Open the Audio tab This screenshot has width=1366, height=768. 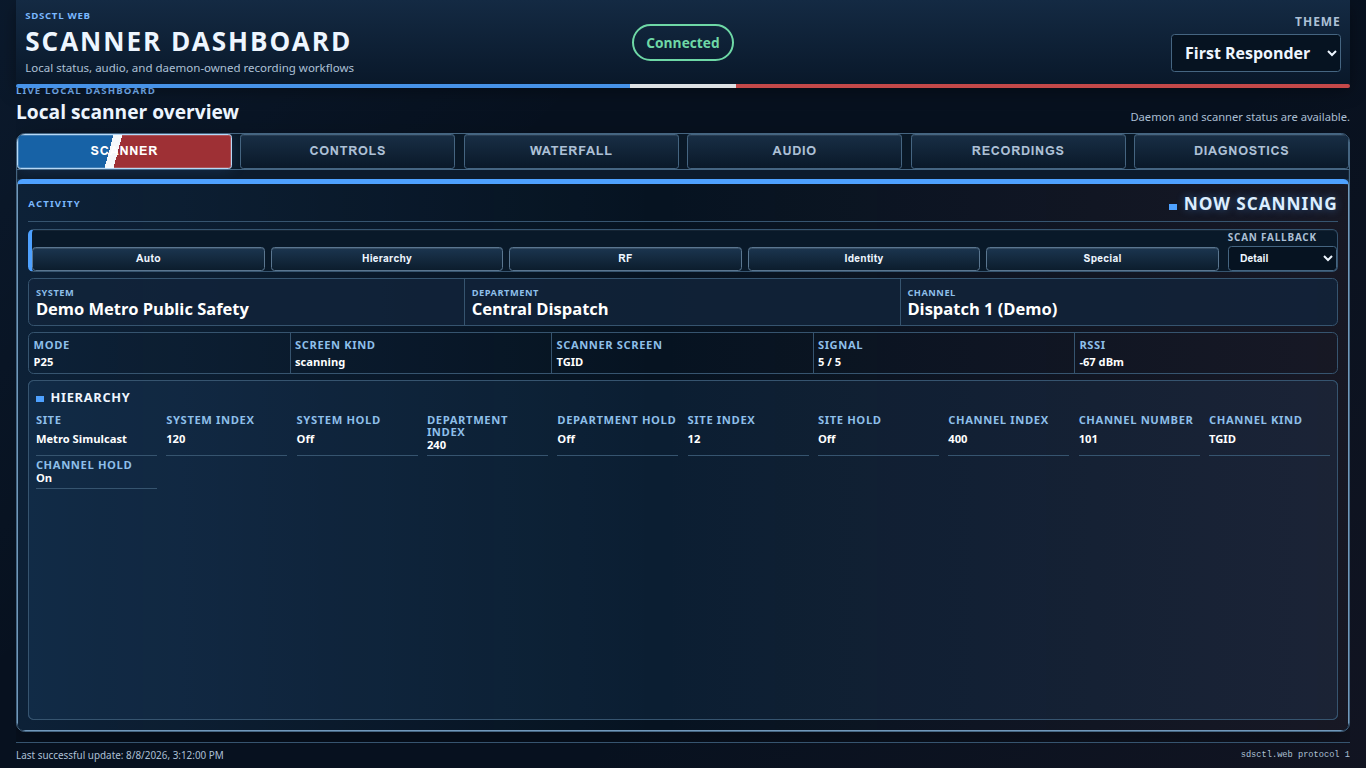(794, 151)
